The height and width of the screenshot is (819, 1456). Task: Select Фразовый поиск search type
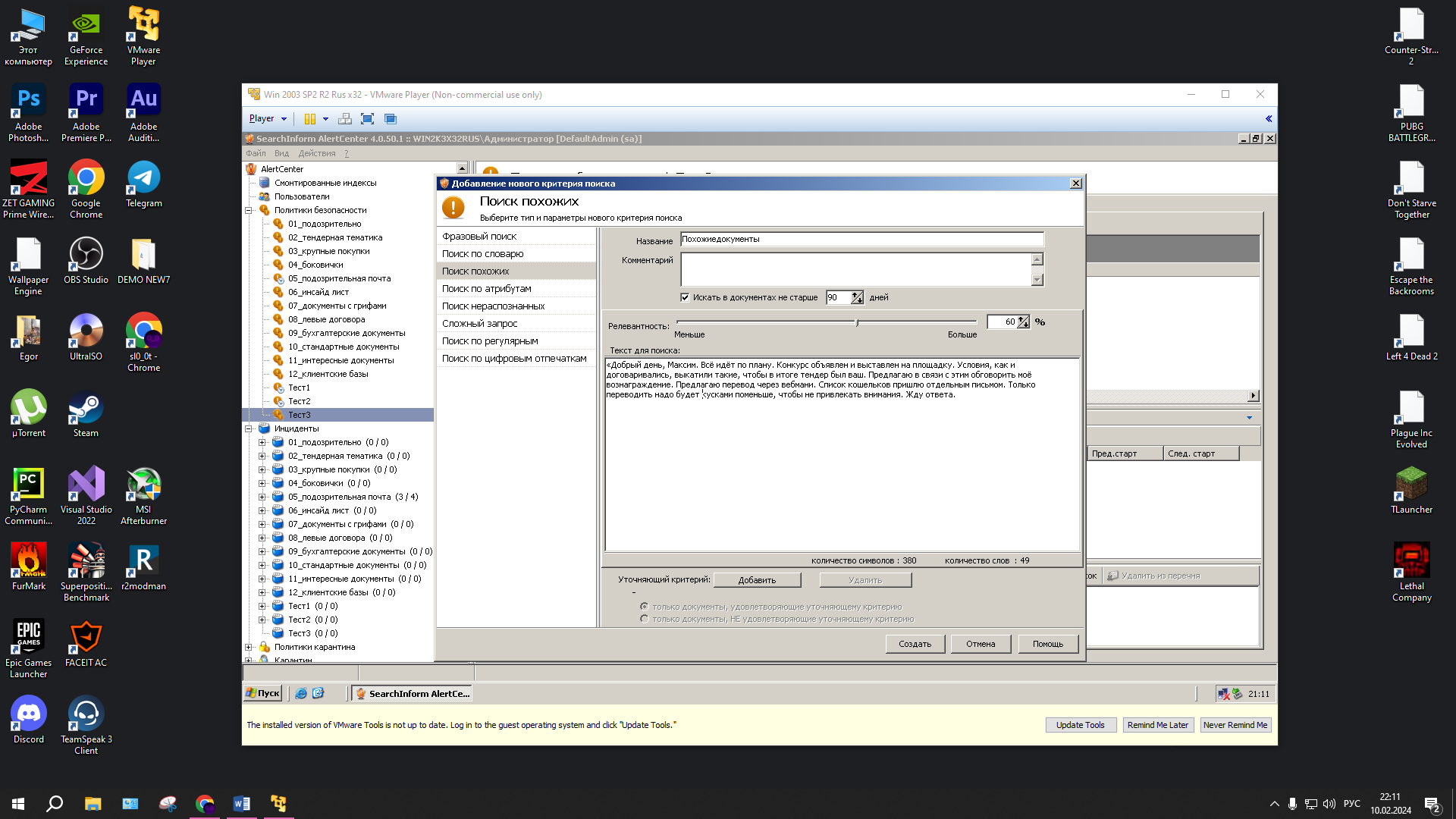(x=516, y=237)
